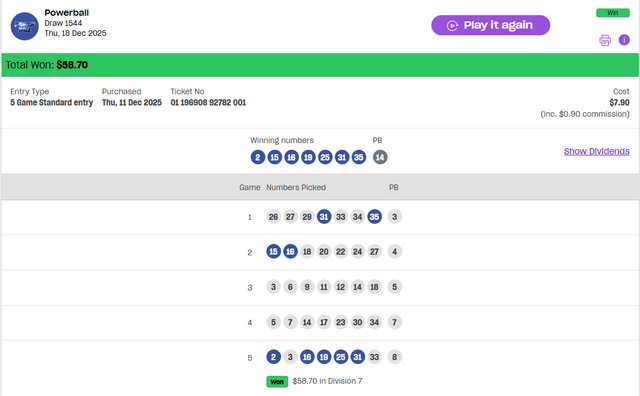The image size is (640, 396).
Task: Click matched ball 16 in game 2
Action: (x=290, y=251)
